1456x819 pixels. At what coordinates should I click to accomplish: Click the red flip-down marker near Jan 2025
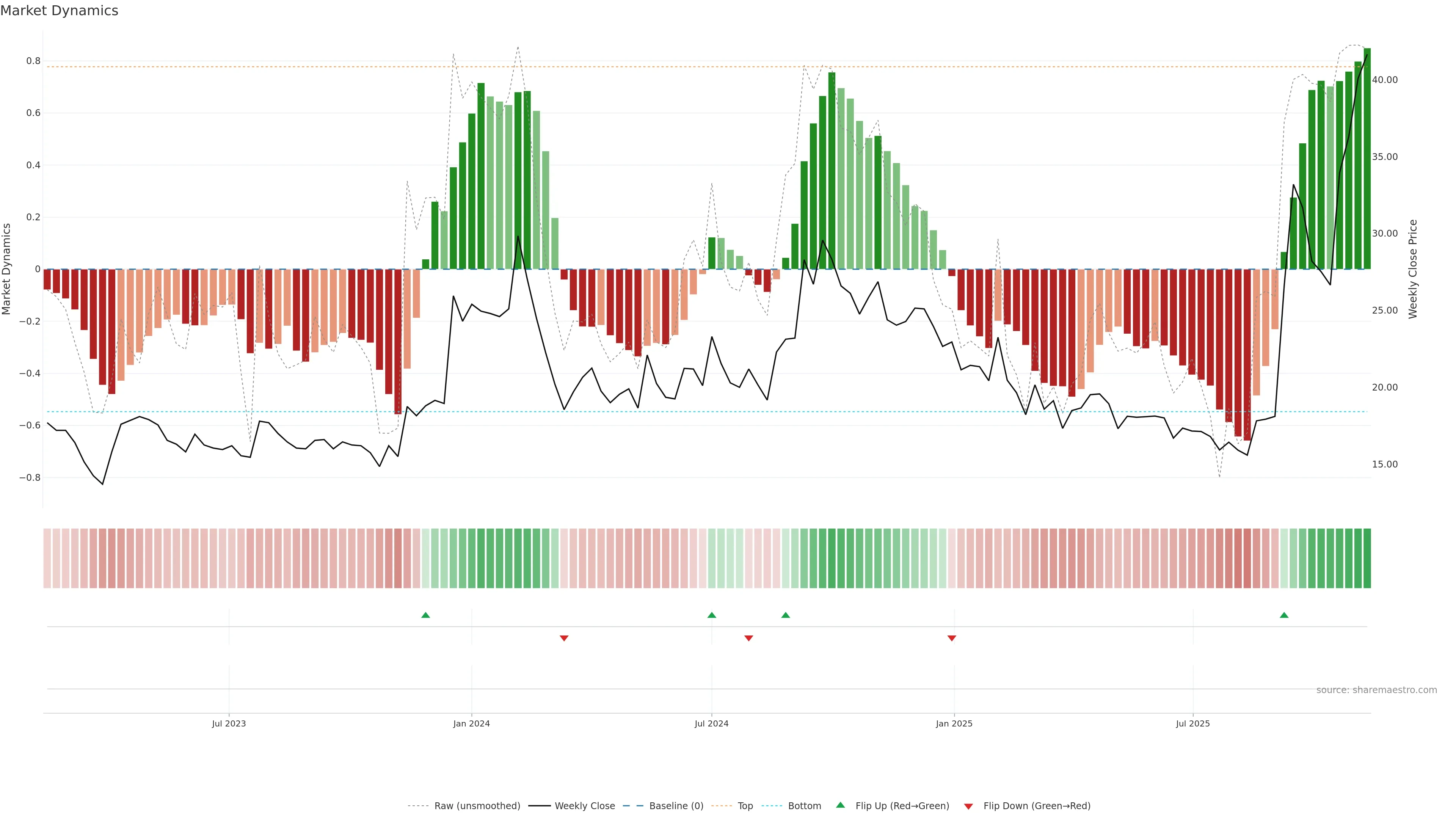point(952,638)
